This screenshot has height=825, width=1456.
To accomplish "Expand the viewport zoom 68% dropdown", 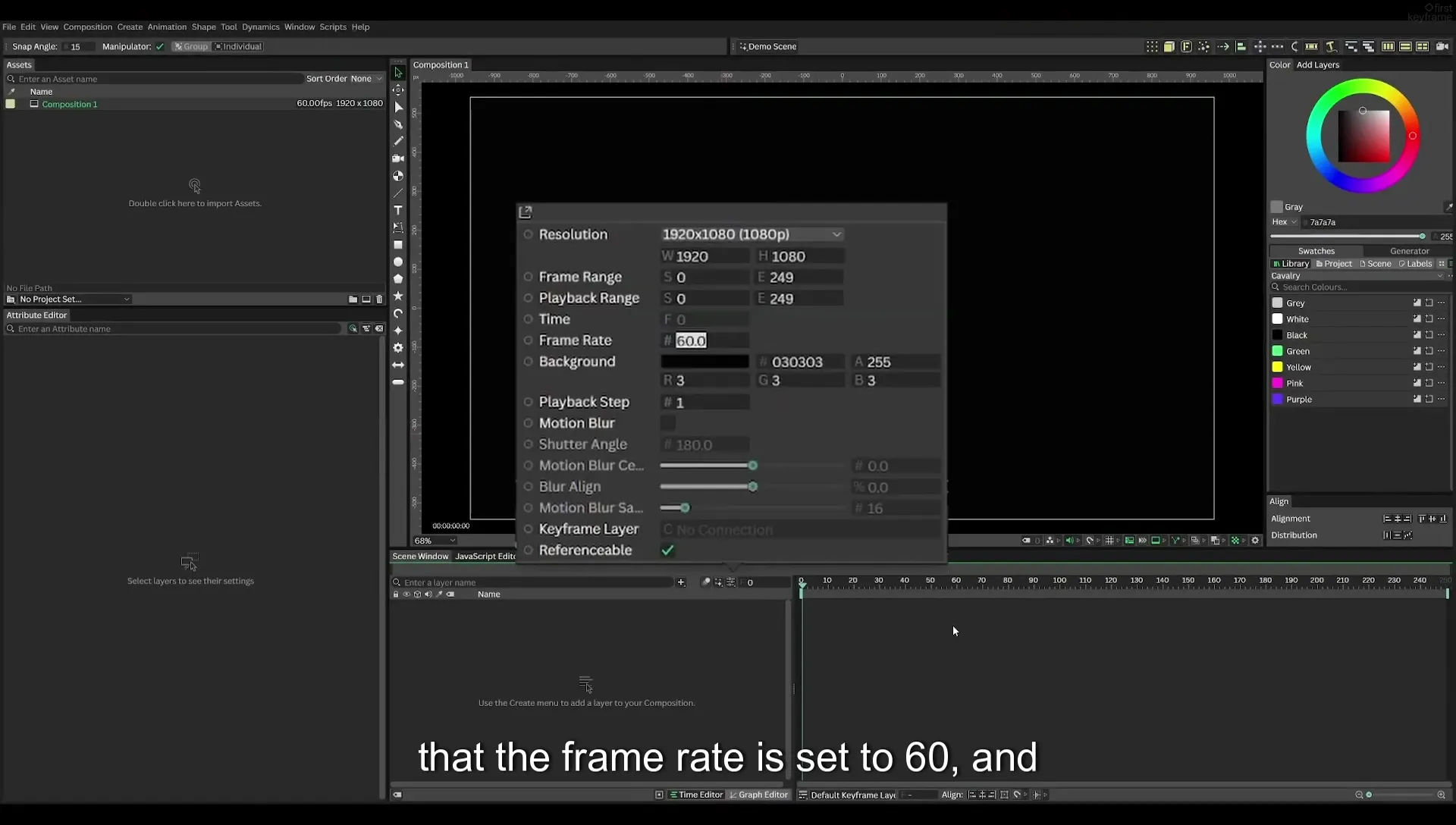I will [x=435, y=541].
